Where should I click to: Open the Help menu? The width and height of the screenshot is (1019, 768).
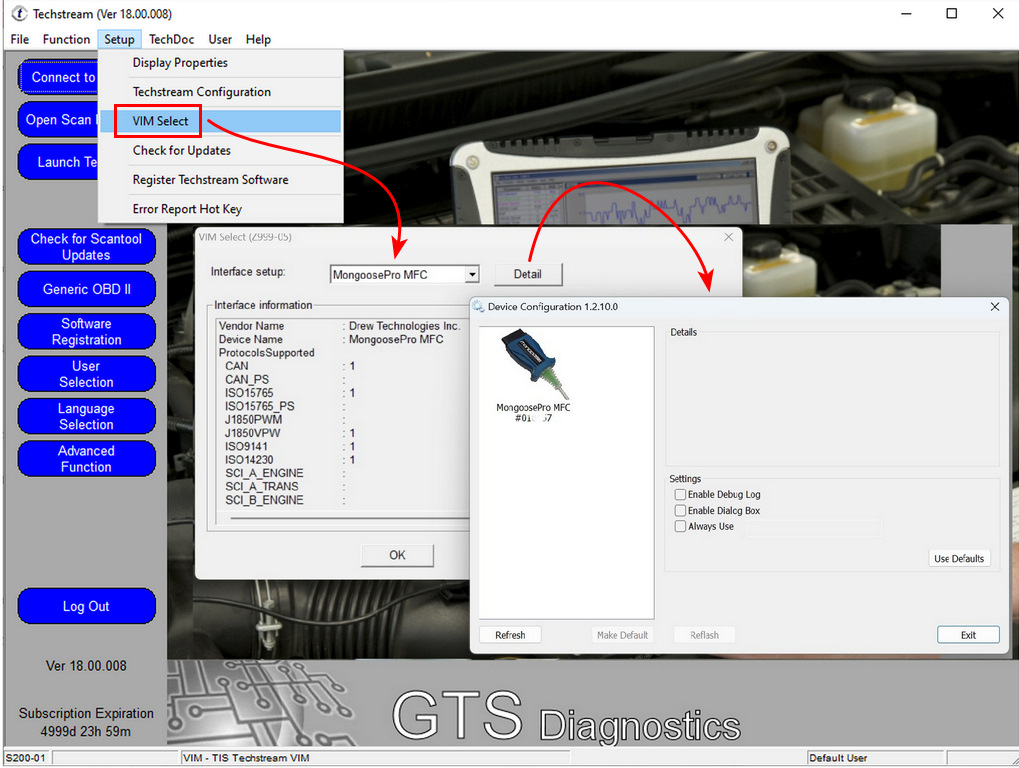click(258, 39)
